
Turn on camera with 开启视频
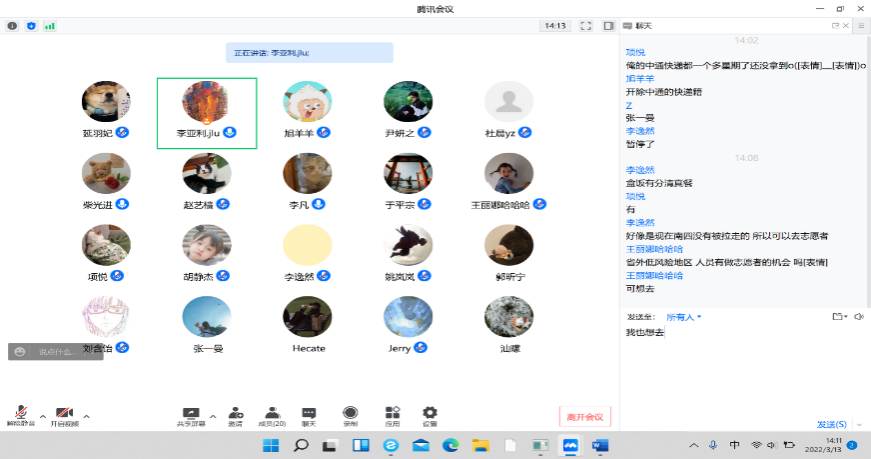[64, 415]
